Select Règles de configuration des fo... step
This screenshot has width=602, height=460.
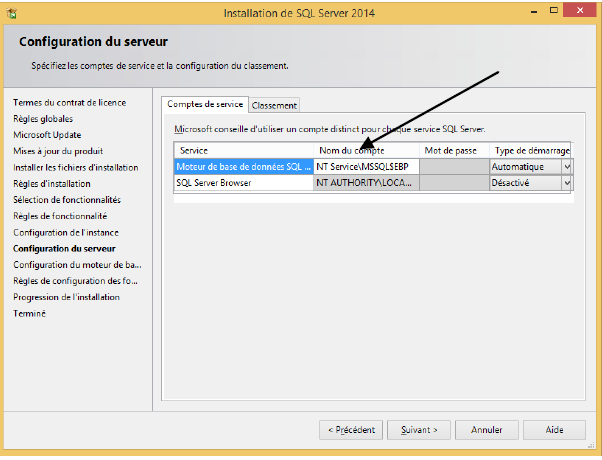point(75,281)
